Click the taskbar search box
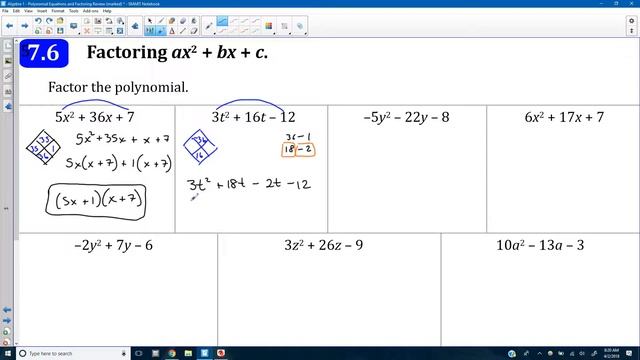Screen dimensions: 640x360 (x=73, y=353)
